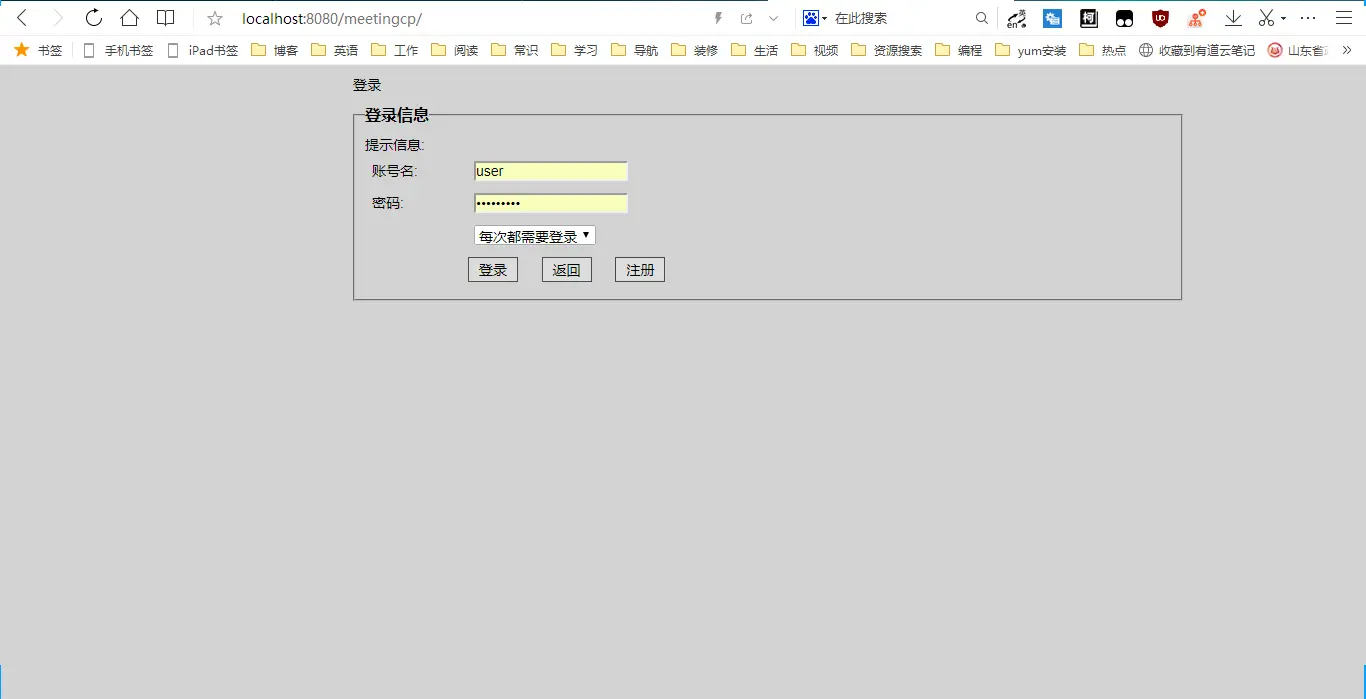Click the blue gear extension icon

(1052, 17)
